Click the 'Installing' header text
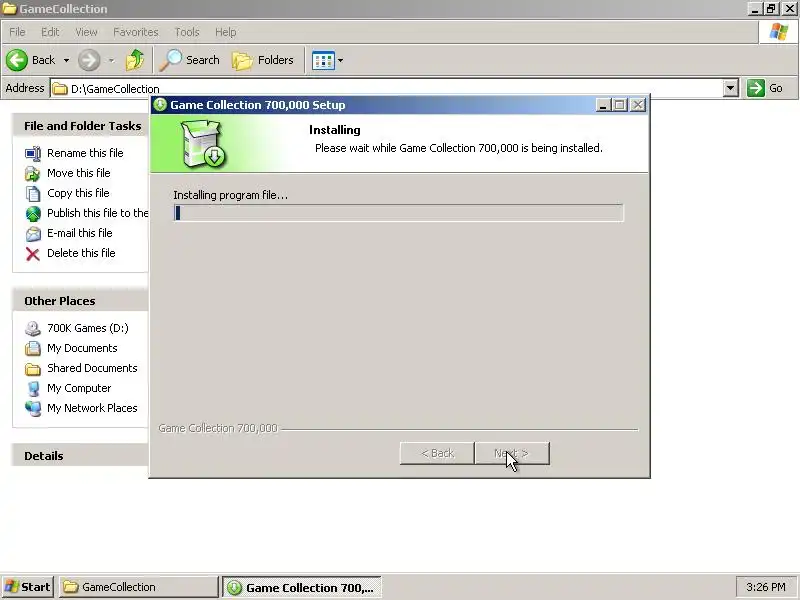Screen dimensions: 800x600 (x=335, y=130)
